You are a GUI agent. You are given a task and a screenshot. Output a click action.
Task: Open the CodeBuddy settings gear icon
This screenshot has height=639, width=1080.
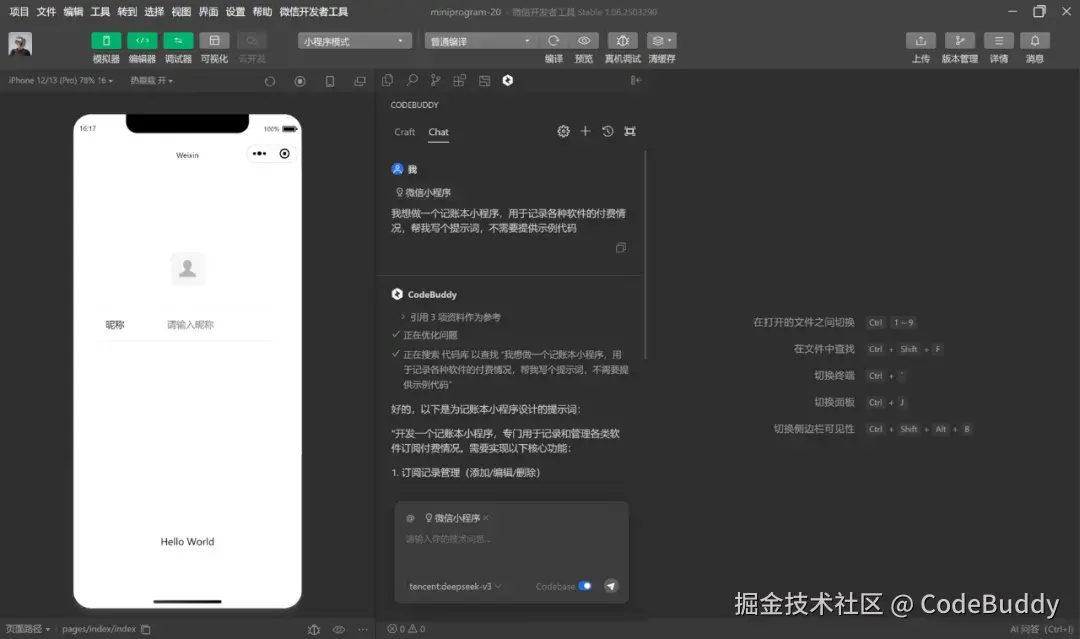click(x=563, y=130)
